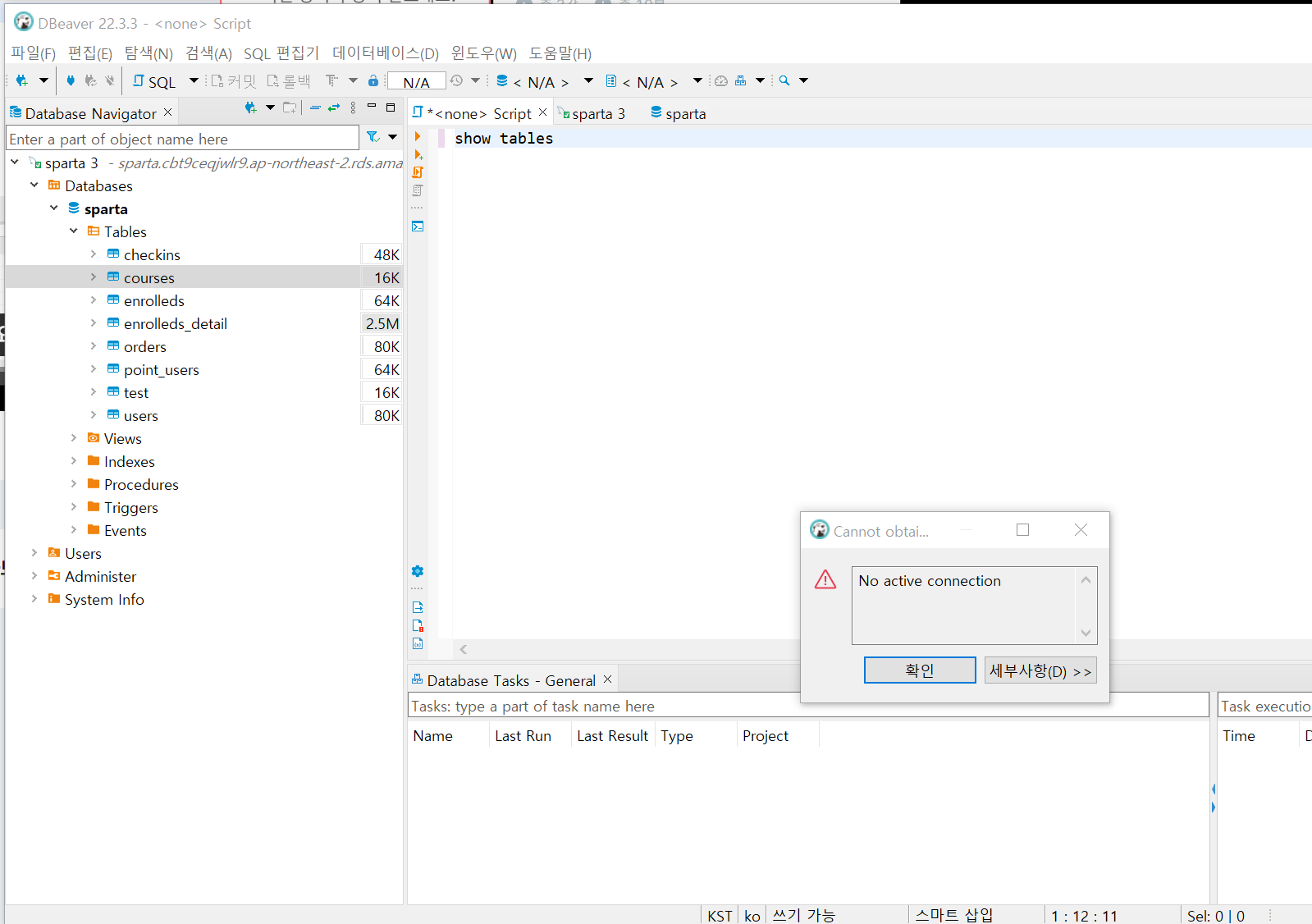
Task: Open the filter funnel dropdown arrow in Navigator
Action: (x=392, y=137)
